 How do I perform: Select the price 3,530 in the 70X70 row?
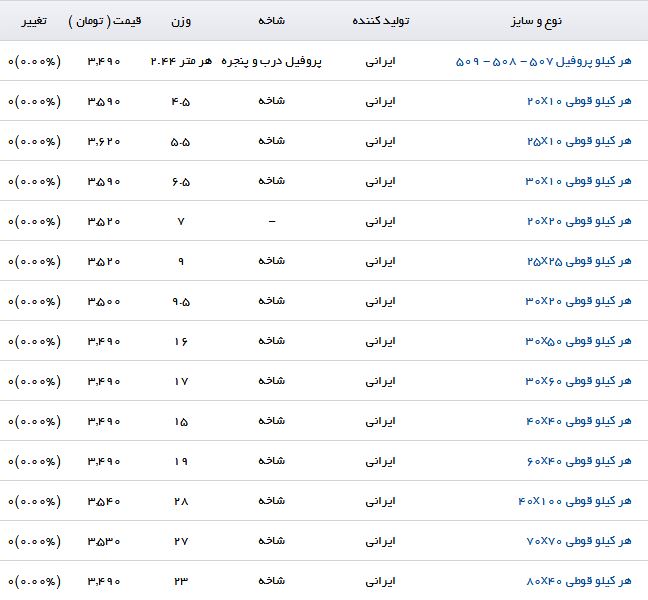104,542
